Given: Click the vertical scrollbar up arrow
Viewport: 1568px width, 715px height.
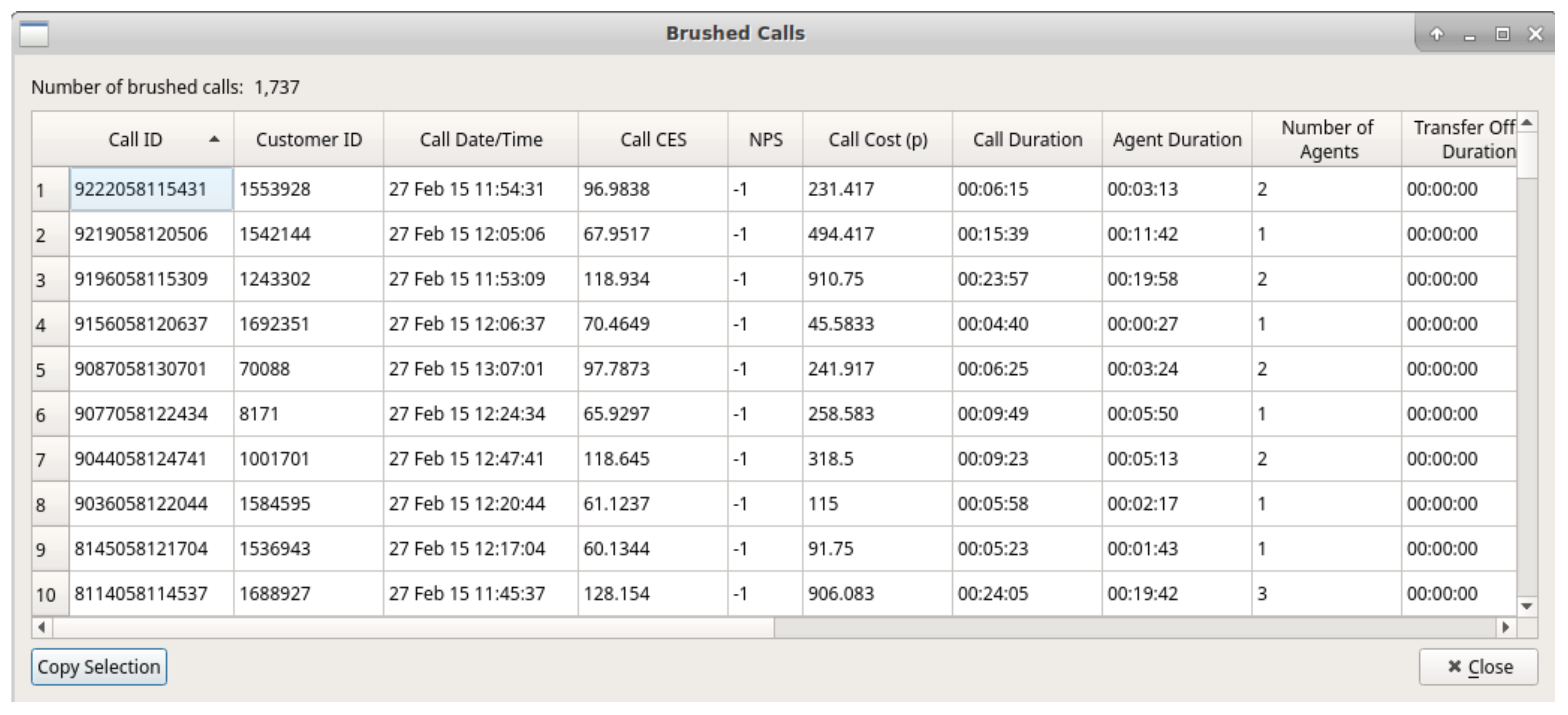Looking at the screenshot, I should click(1526, 123).
